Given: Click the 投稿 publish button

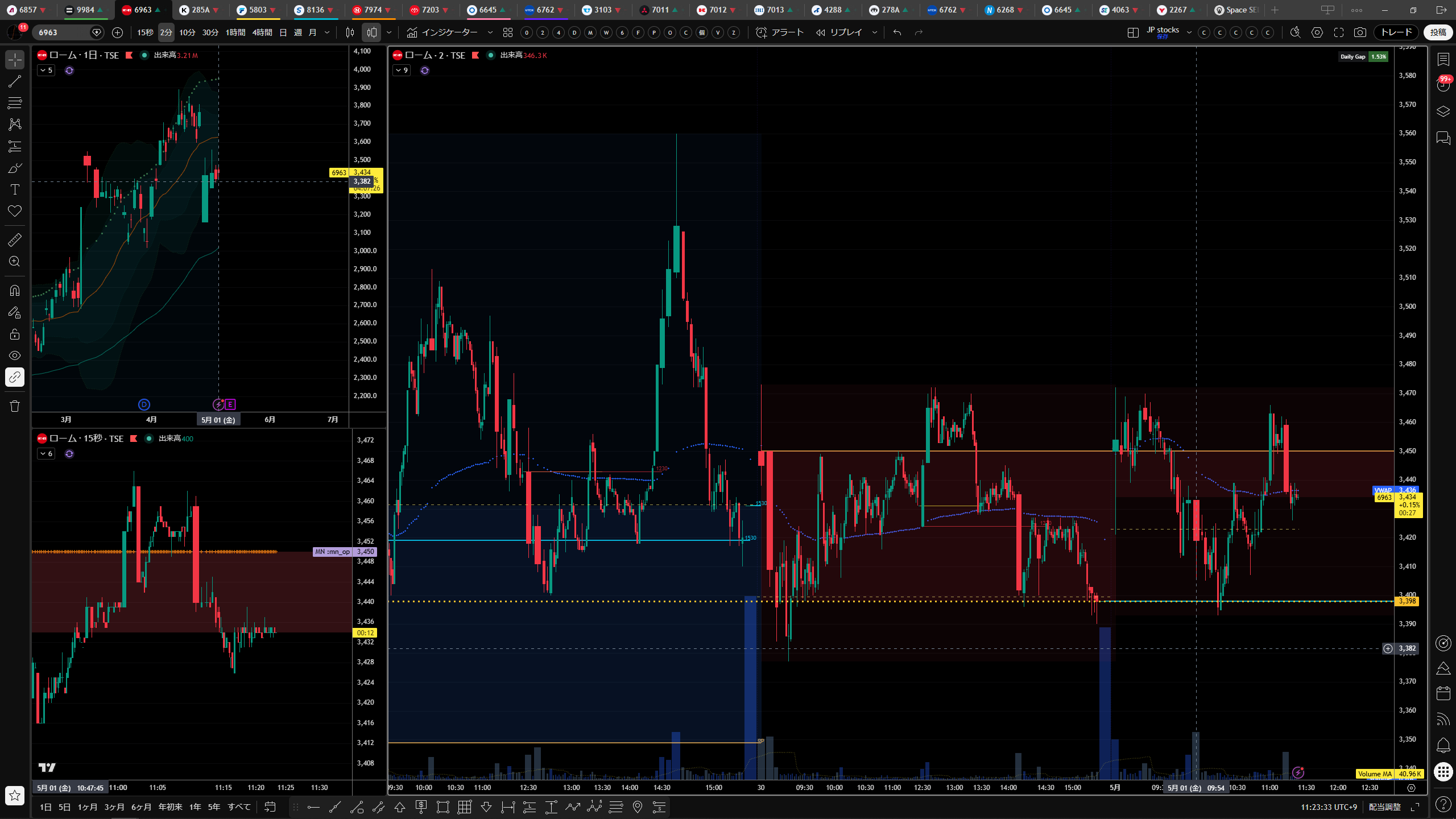Looking at the screenshot, I should 1438,32.
